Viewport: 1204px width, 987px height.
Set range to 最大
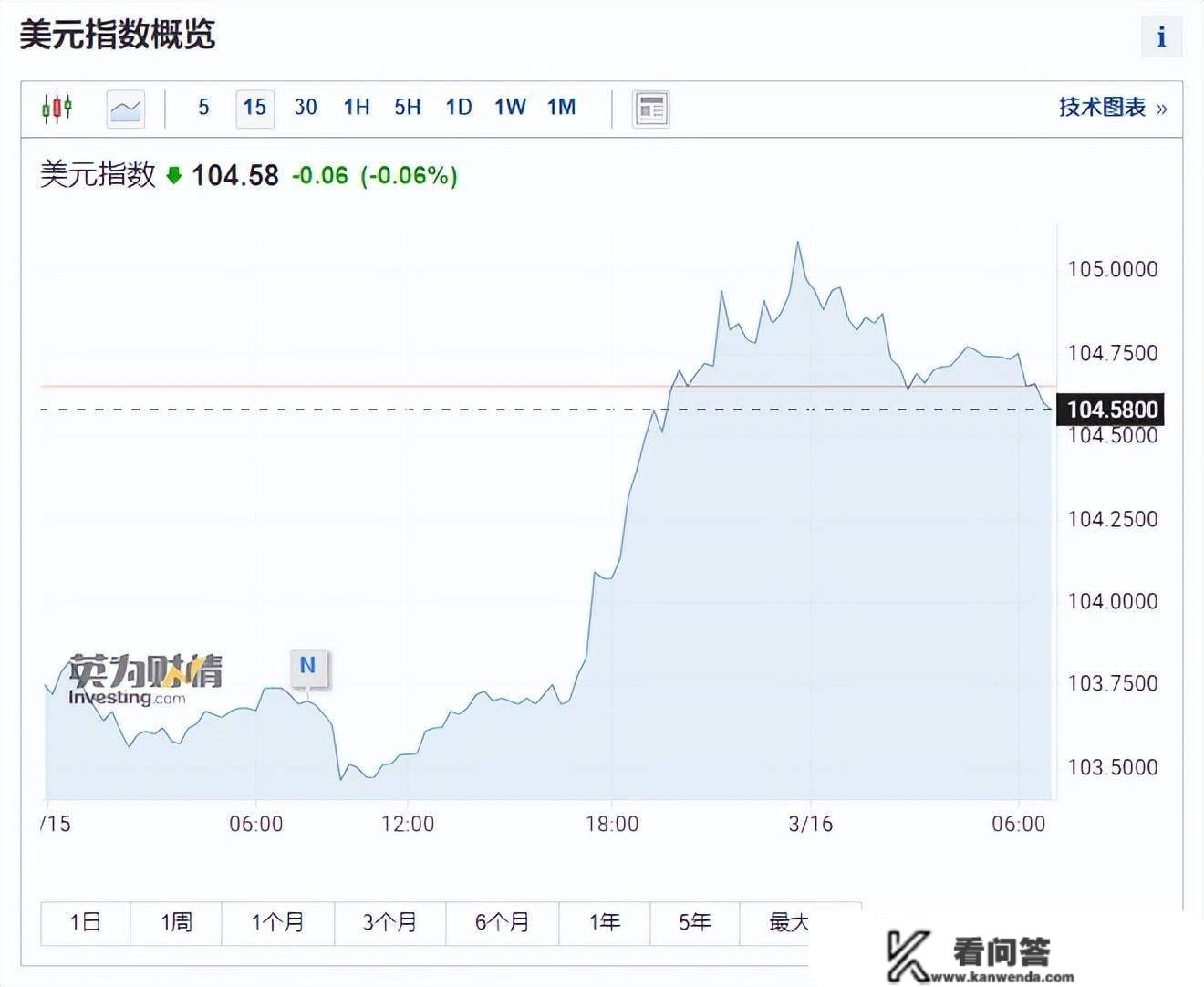pos(790,923)
